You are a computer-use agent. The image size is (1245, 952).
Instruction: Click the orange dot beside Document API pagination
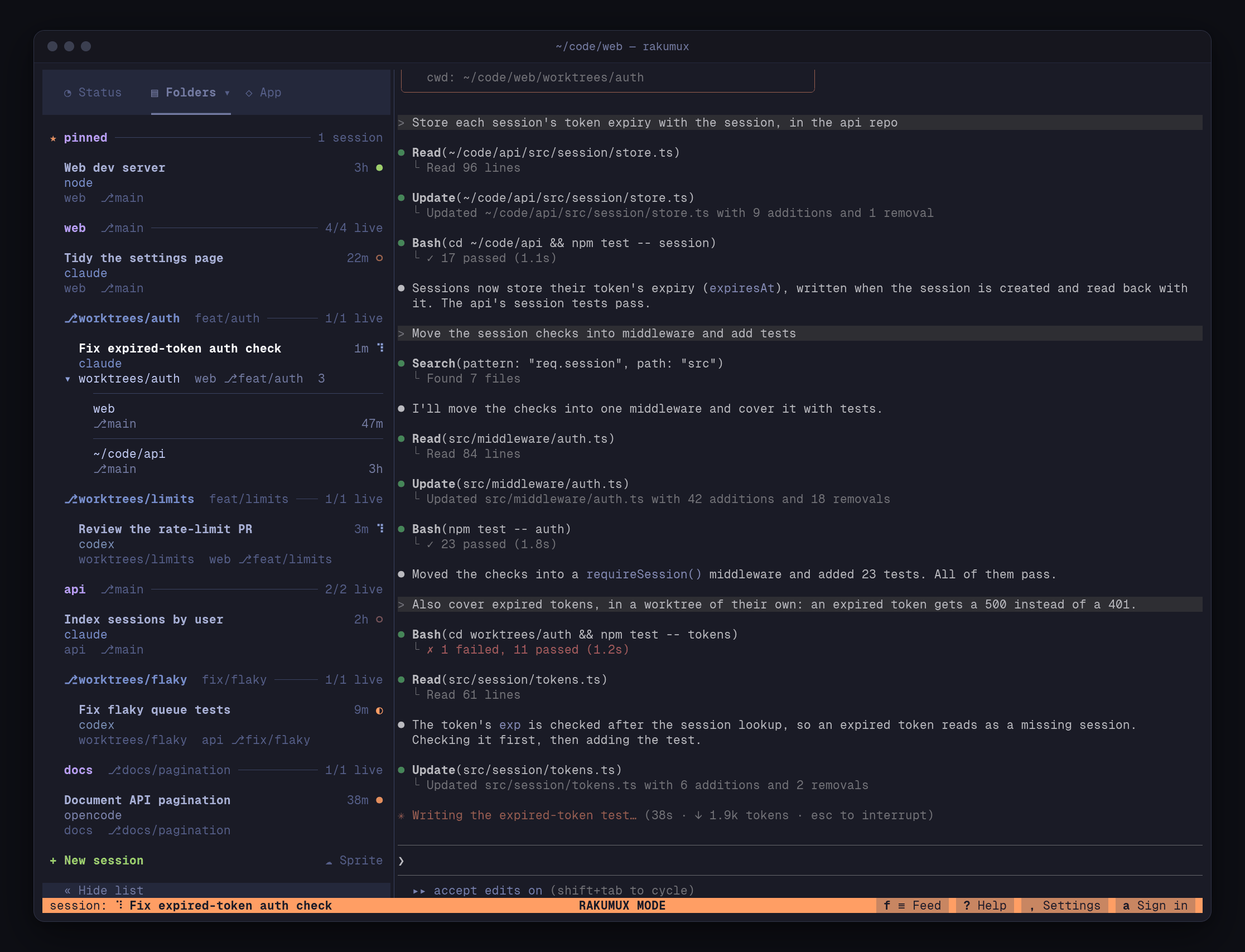380,800
